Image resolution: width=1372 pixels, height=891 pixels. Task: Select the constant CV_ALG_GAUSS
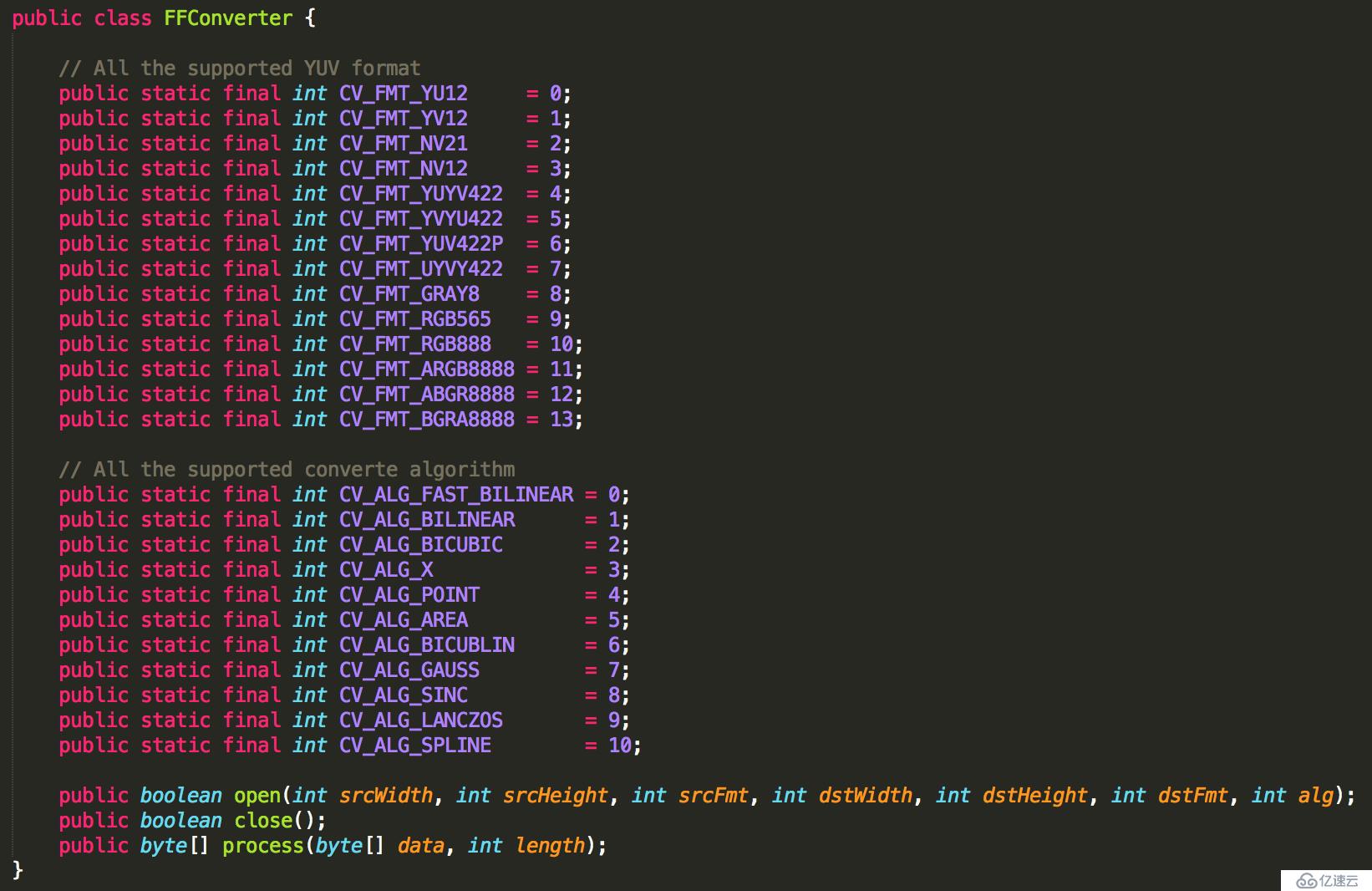(x=409, y=670)
